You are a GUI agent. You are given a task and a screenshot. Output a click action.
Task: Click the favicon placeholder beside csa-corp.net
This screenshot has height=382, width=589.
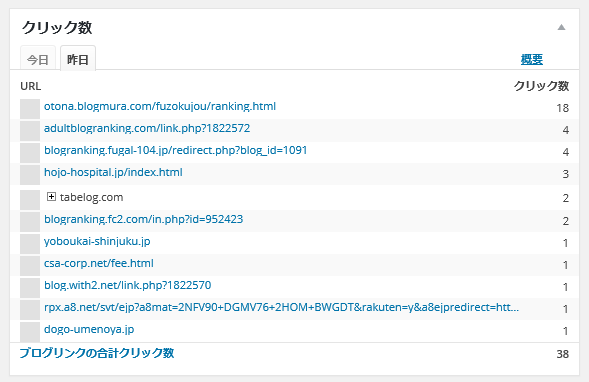point(30,266)
